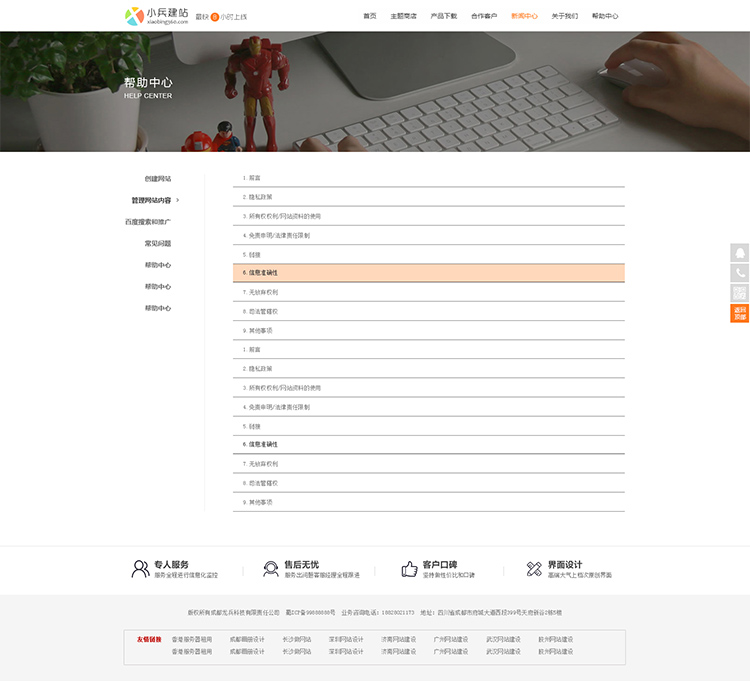Click the phone icon in floating sidebar
The width and height of the screenshot is (750, 681).
739,273
